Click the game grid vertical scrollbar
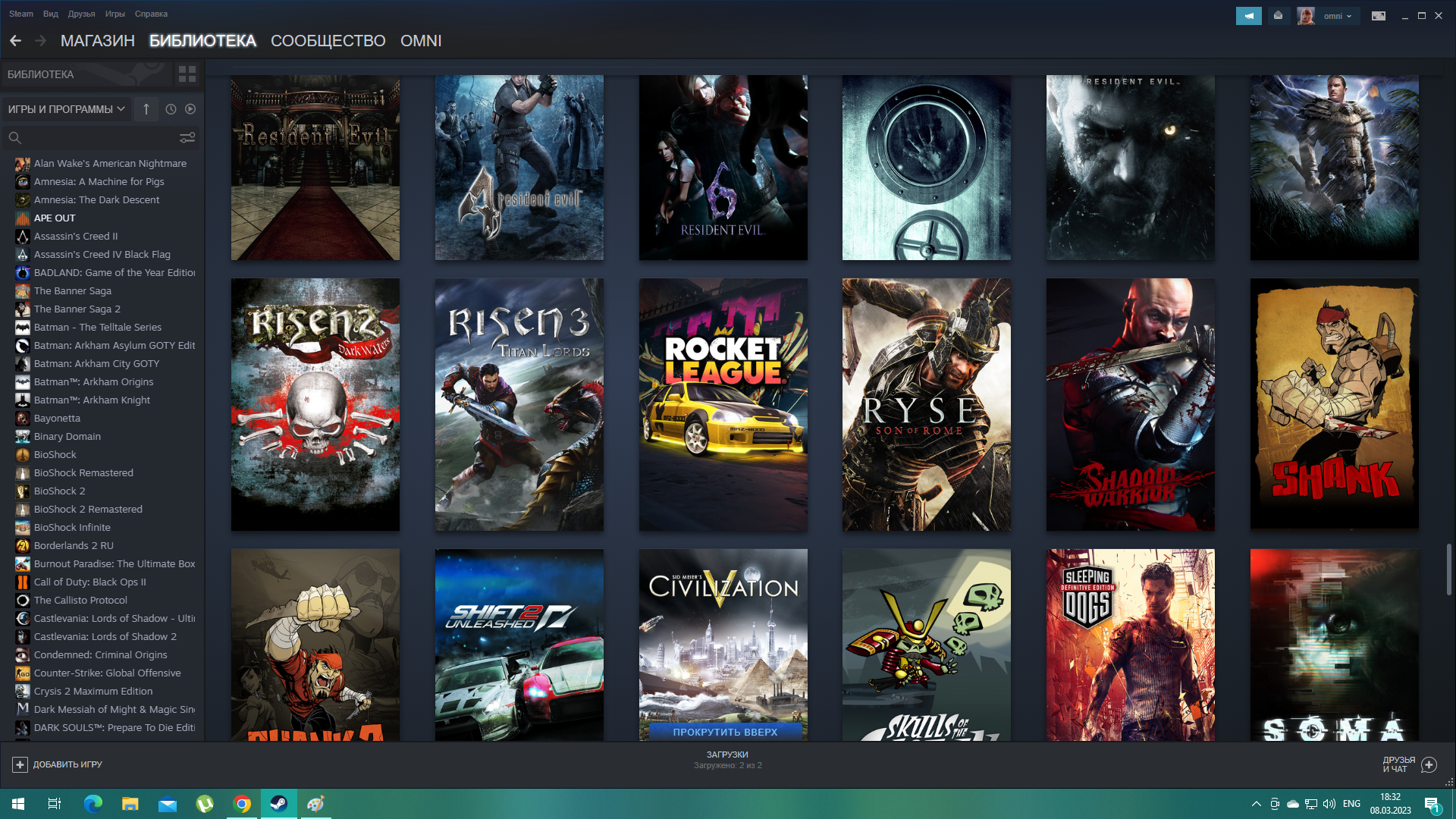Image resolution: width=1456 pixels, height=819 pixels. tap(1448, 569)
